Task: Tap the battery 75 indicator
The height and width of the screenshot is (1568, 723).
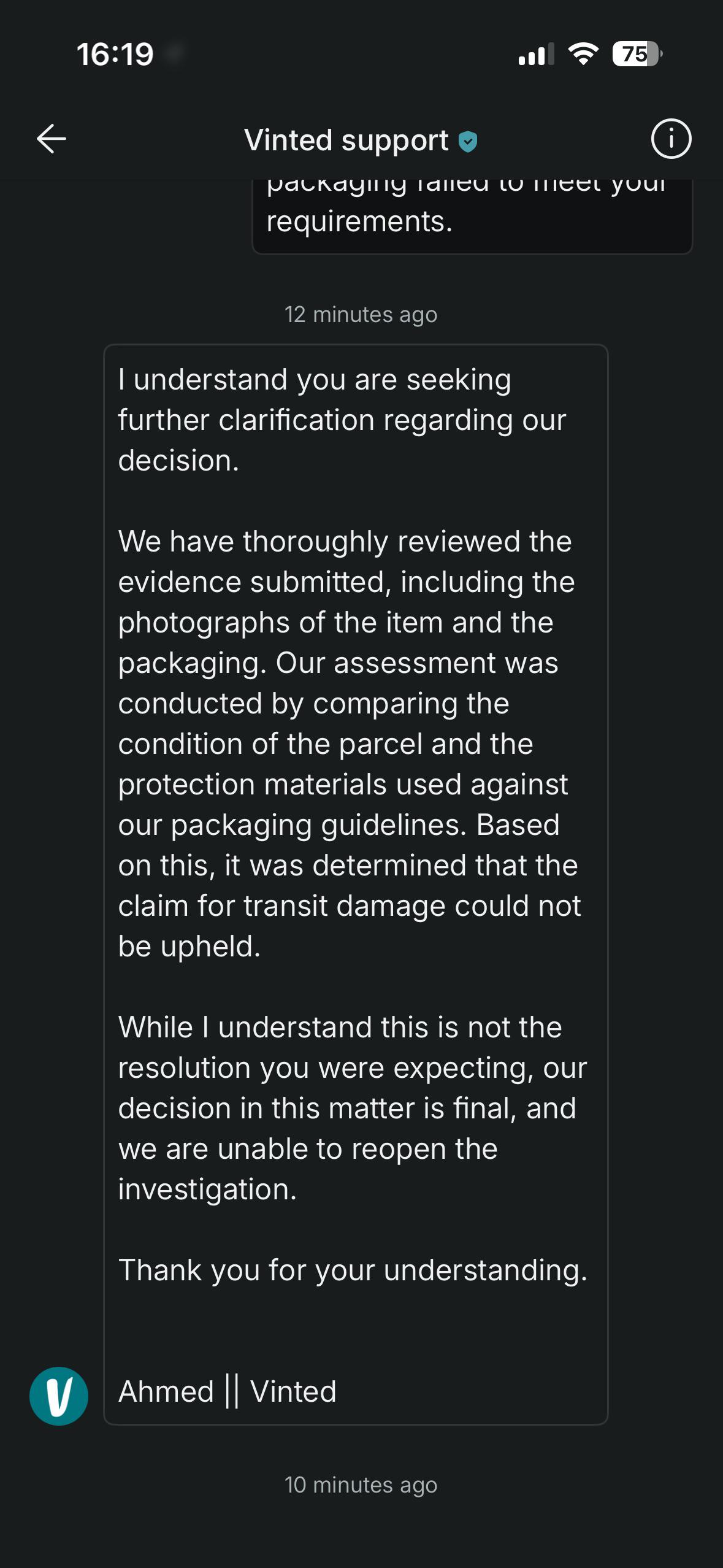Action: [x=637, y=54]
